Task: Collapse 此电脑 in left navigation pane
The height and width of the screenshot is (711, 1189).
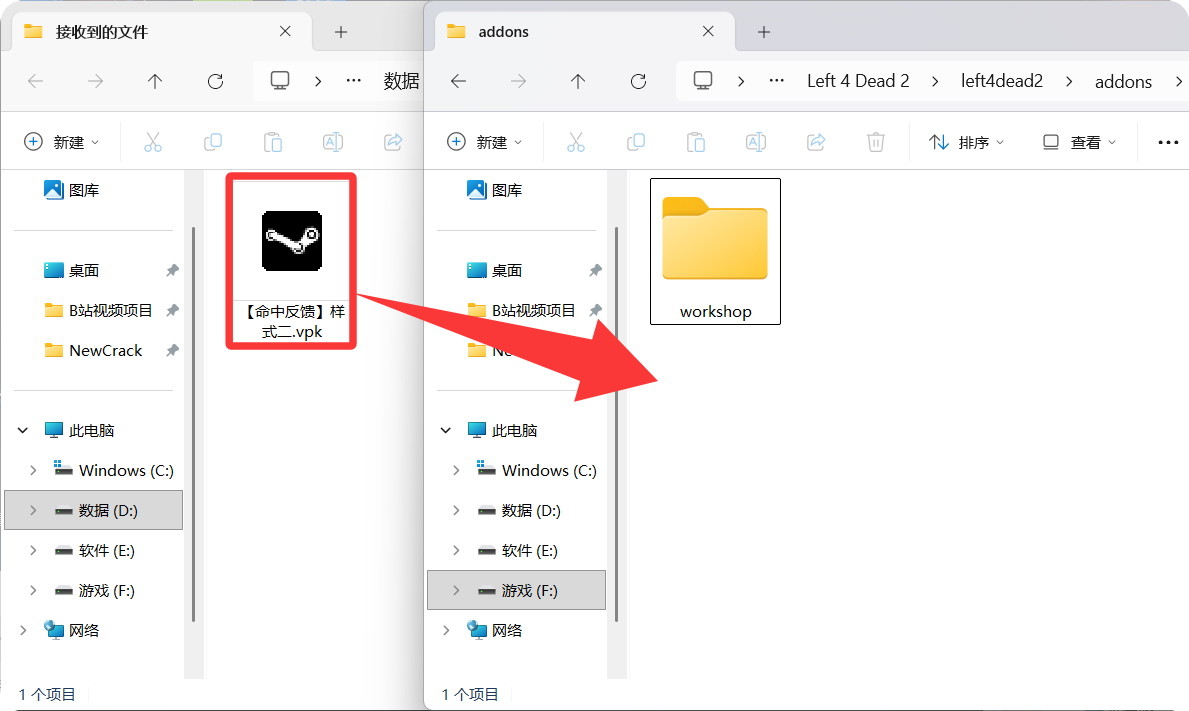Action: coord(23,430)
